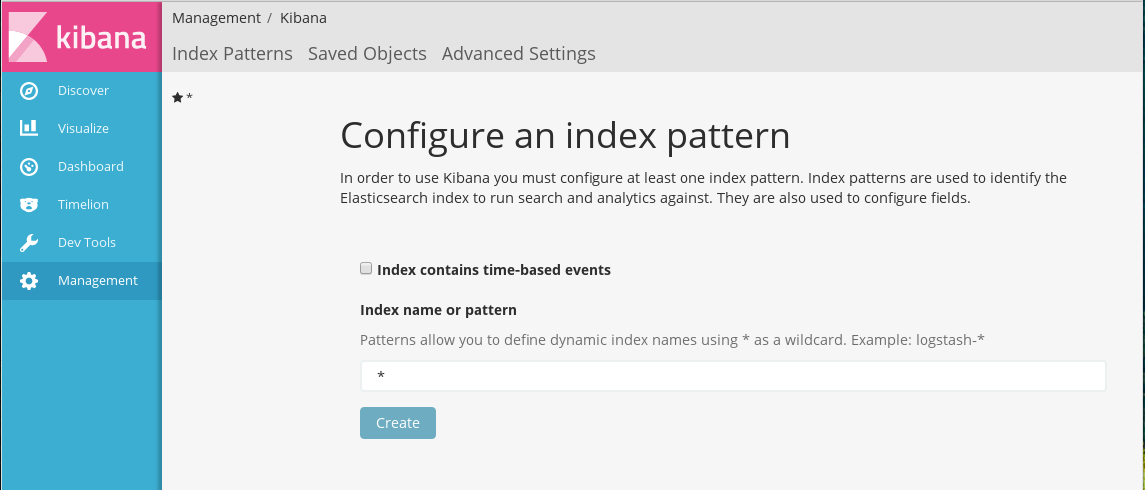The image size is (1145, 490).
Task: Open Dashboard from sidebar
Action: (x=81, y=166)
